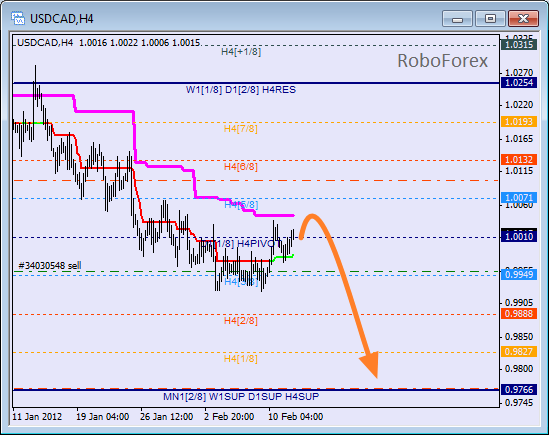Select the 0.9949 price label

click(x=519, y=275)
